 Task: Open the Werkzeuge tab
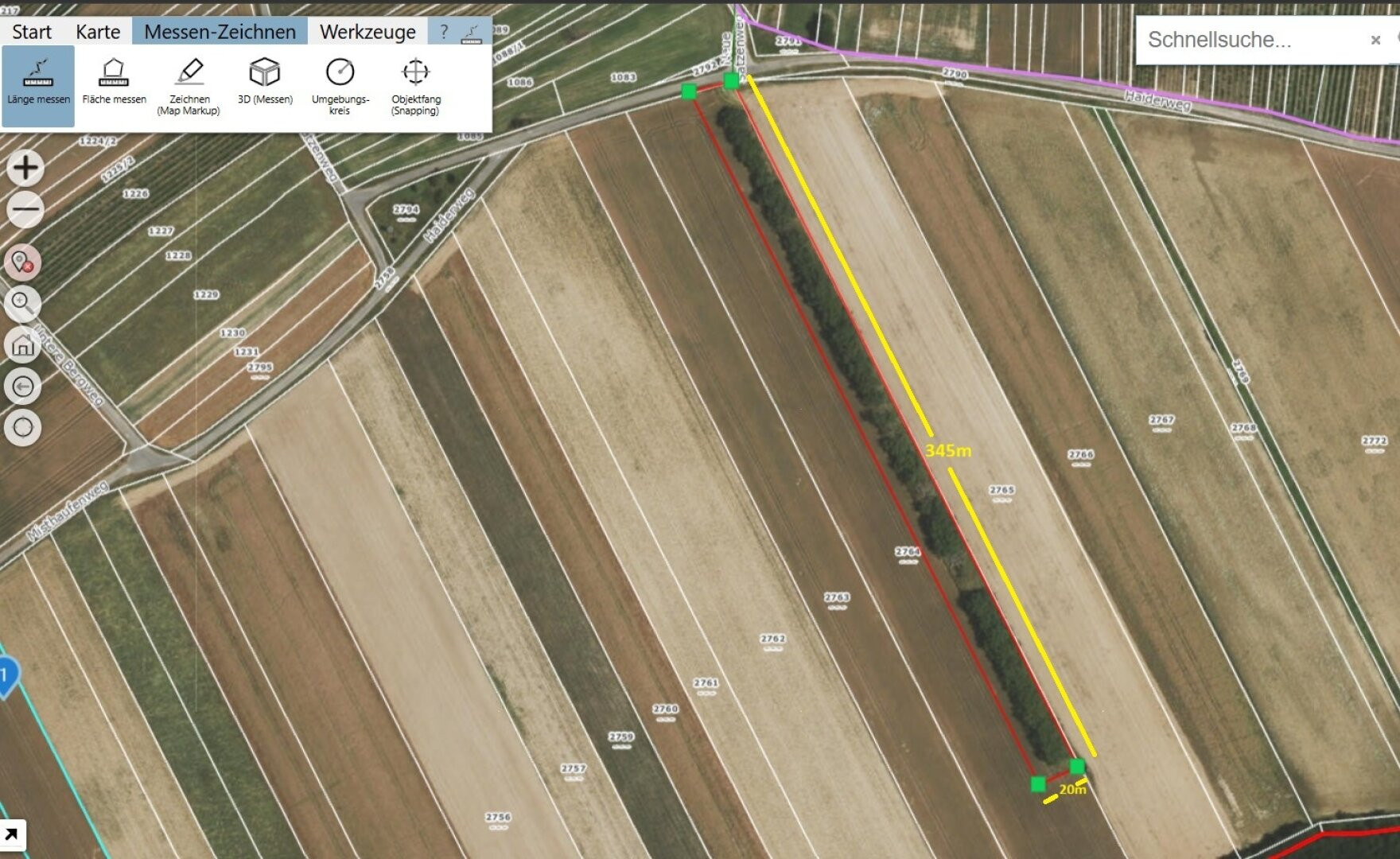pos(367,32)
